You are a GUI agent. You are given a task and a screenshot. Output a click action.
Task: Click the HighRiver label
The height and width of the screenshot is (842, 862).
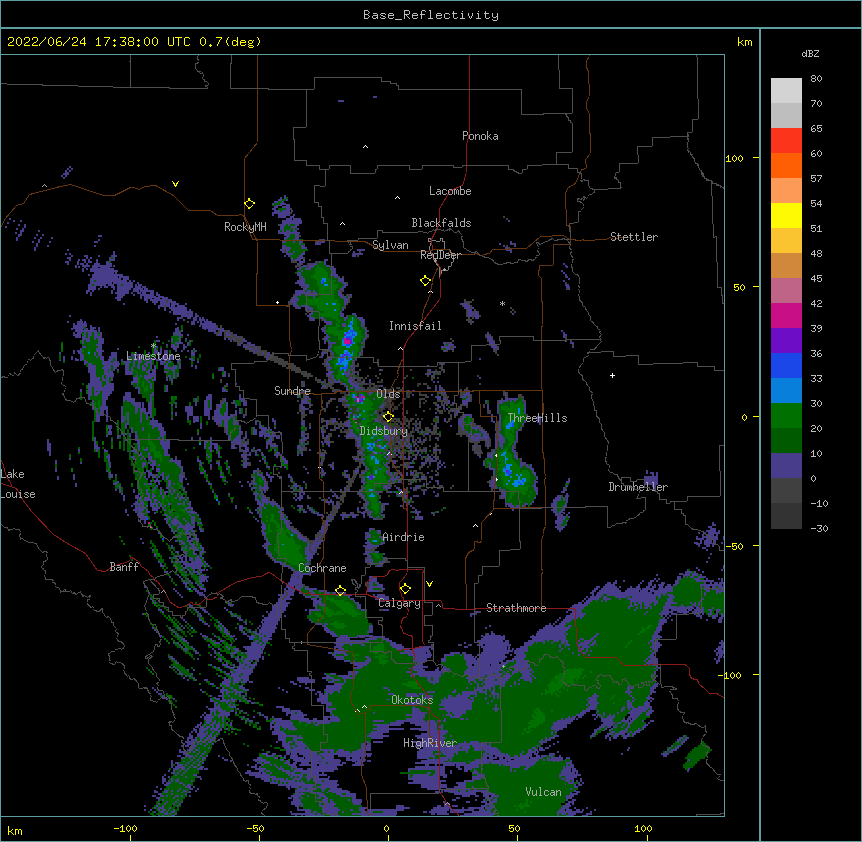pyautogui.click(x=430, y=743)
